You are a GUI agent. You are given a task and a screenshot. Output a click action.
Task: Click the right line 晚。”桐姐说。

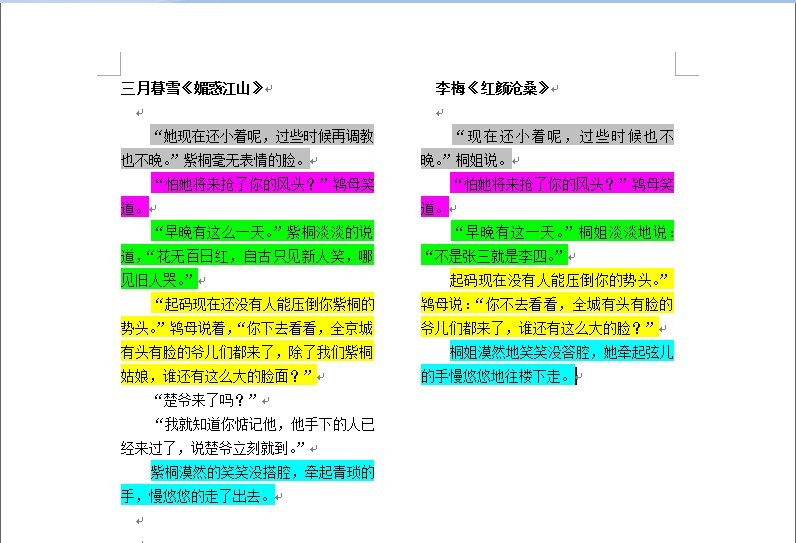pos(466,160)
